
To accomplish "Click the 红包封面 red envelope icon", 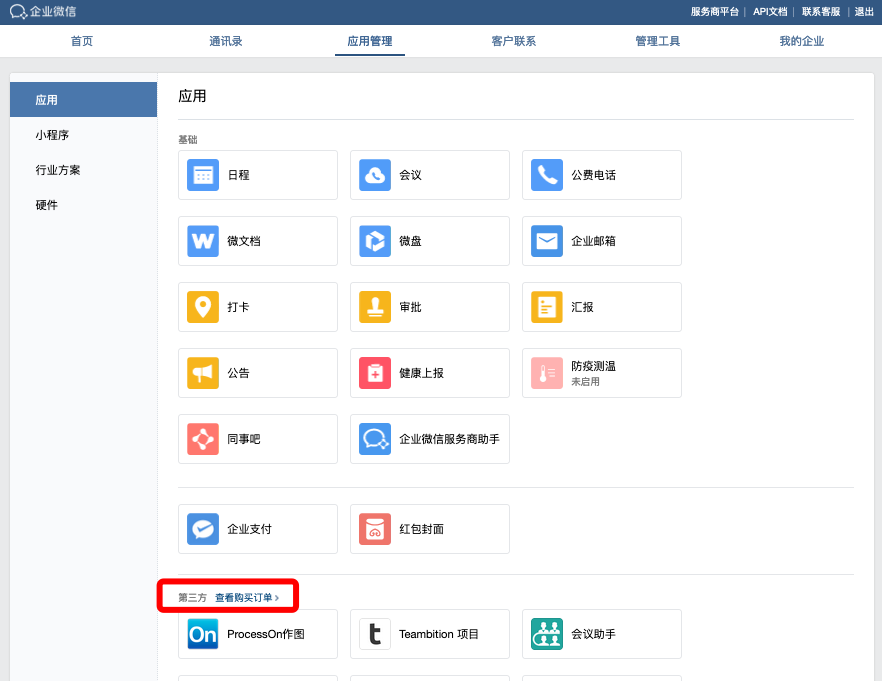I will tap(375, 529).
